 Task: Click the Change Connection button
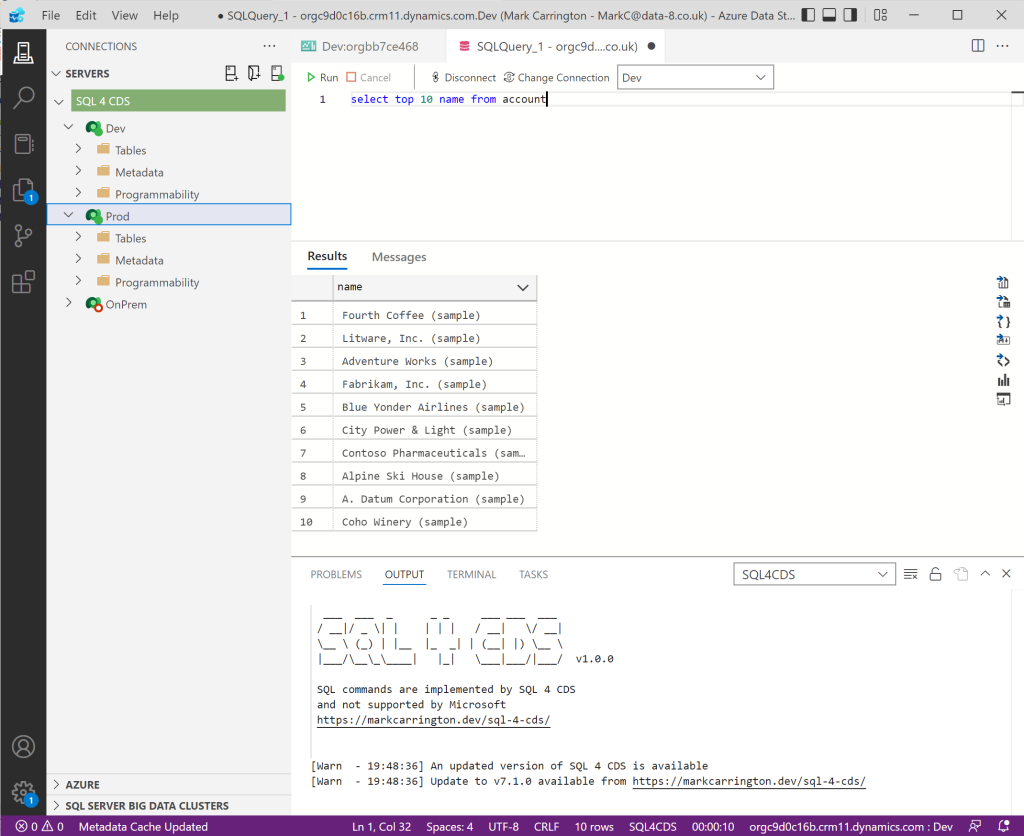click(x=556, y=77)
